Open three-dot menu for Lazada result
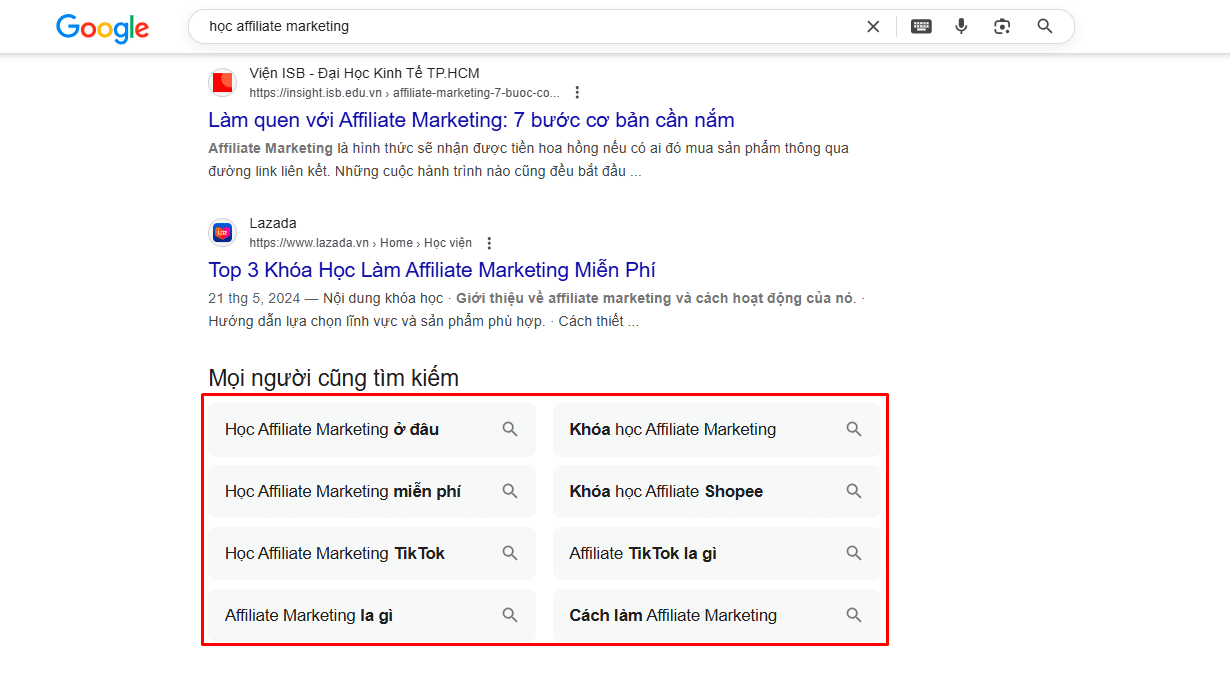1230x676 pixels. coord(489,243)
